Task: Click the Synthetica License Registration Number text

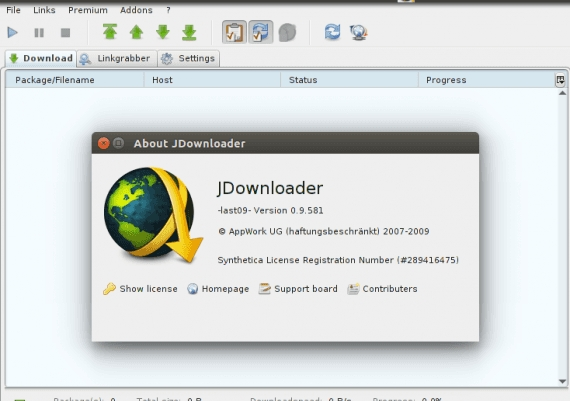Action: 338,260
